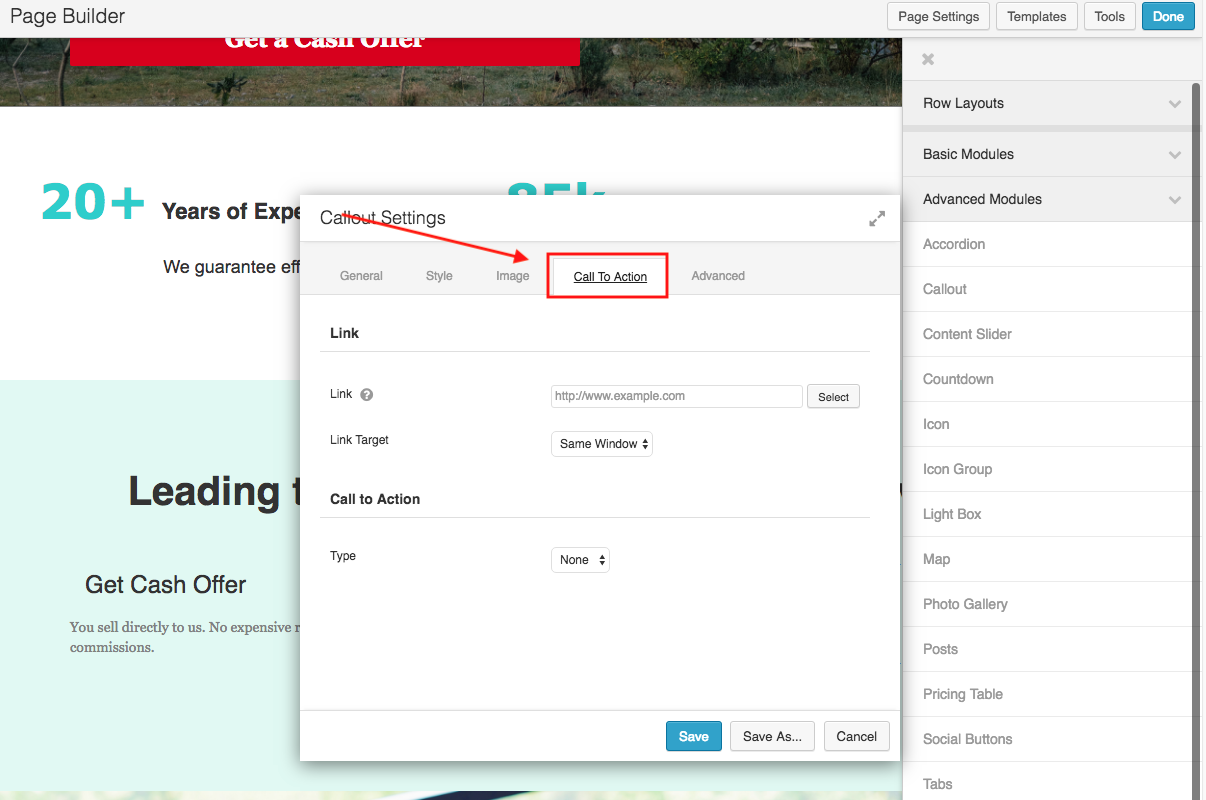This screenshot has height=800, width=1206.
Task: Click the 20+ counter text
Action: (94, 203)
